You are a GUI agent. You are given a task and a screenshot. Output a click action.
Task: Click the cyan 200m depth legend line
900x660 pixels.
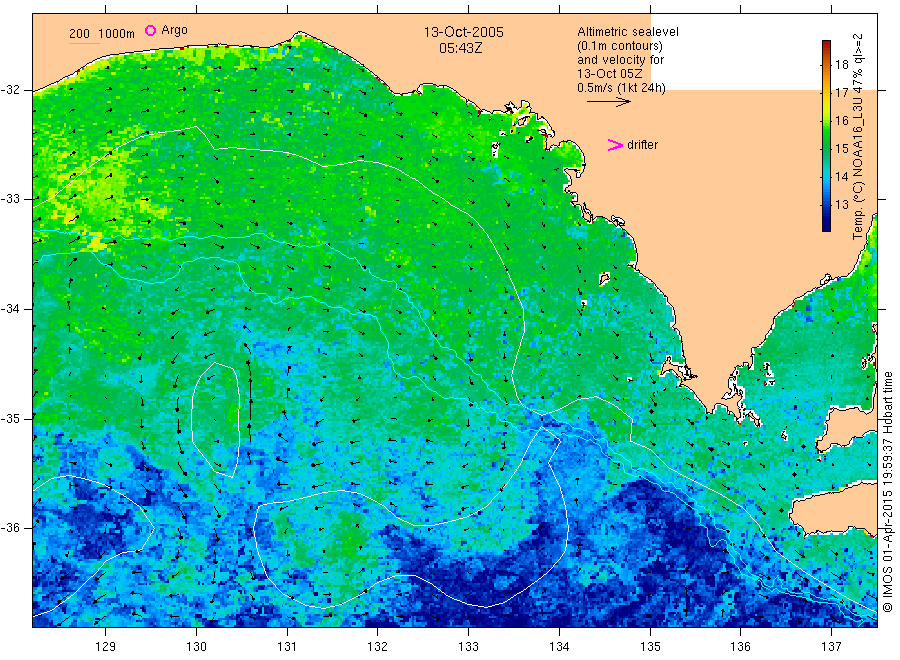click(x=84, y=43)
